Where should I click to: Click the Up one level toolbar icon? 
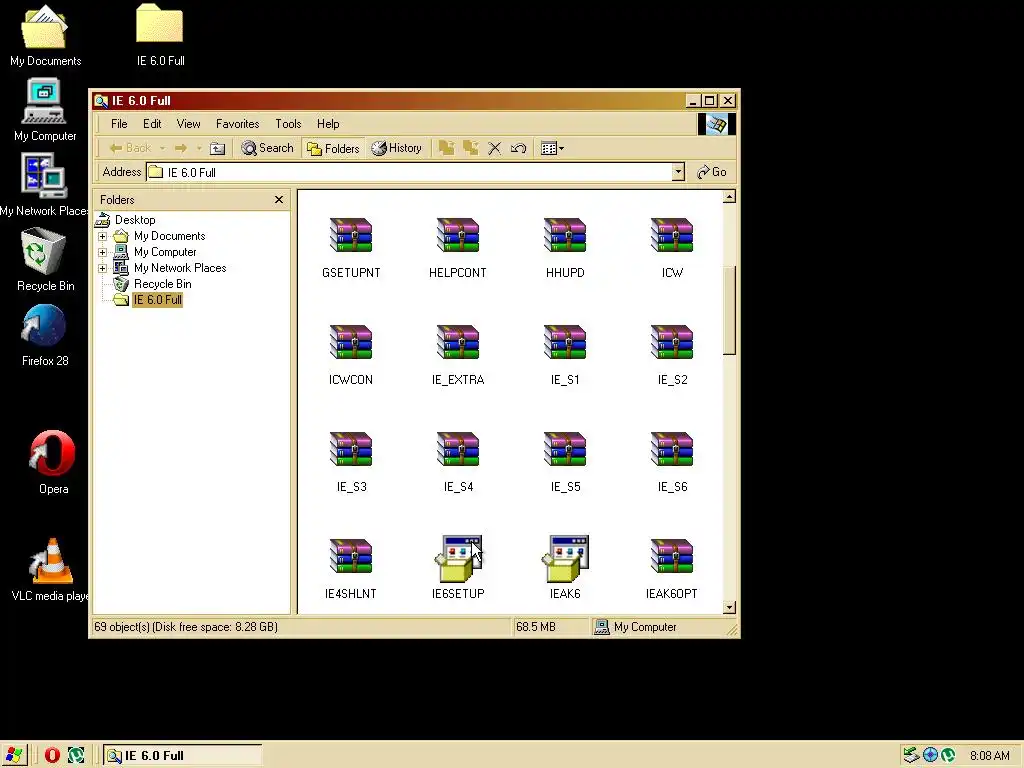217,148
